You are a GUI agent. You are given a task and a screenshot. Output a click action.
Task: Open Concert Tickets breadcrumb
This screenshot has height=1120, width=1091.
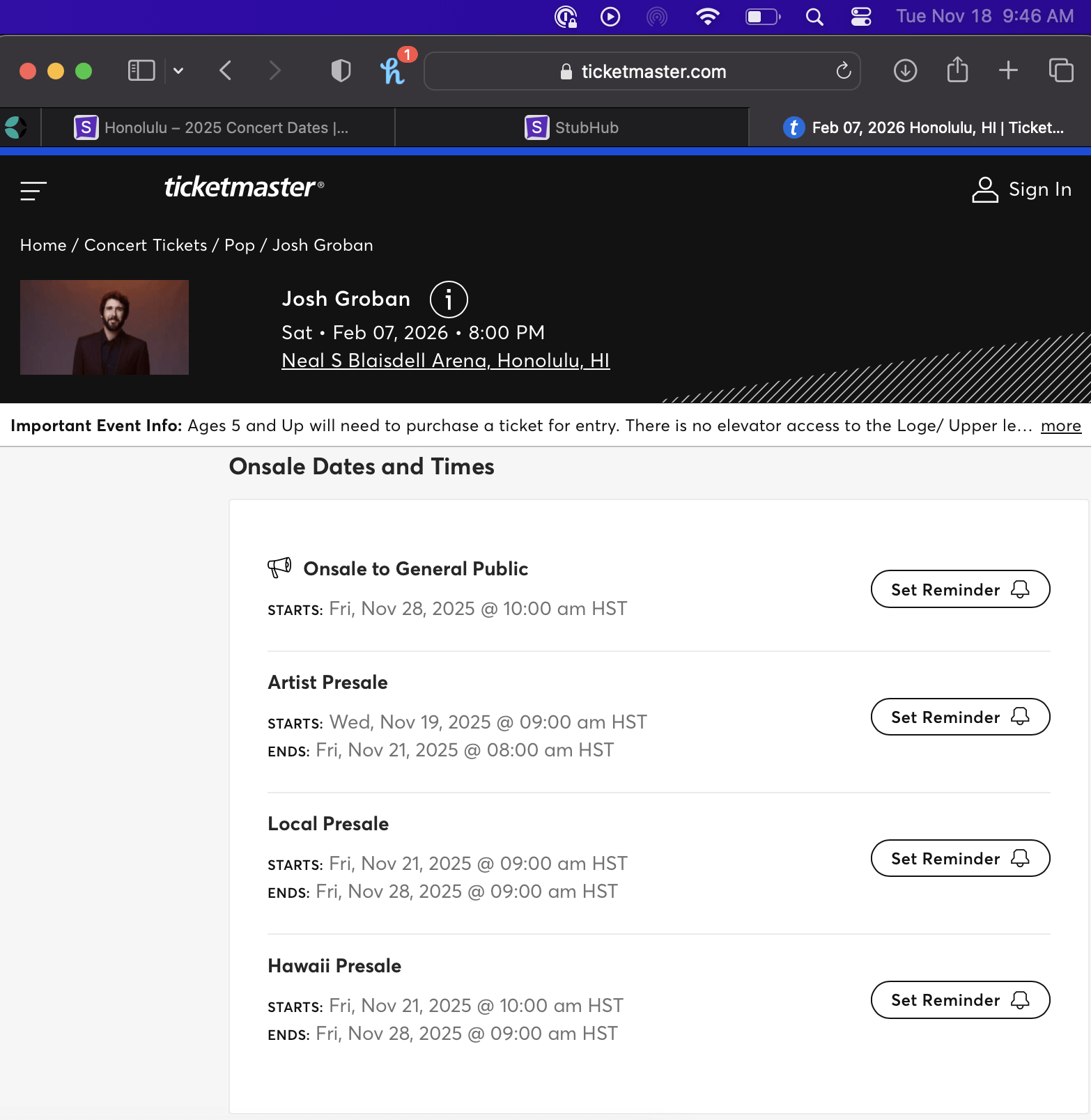146,245
